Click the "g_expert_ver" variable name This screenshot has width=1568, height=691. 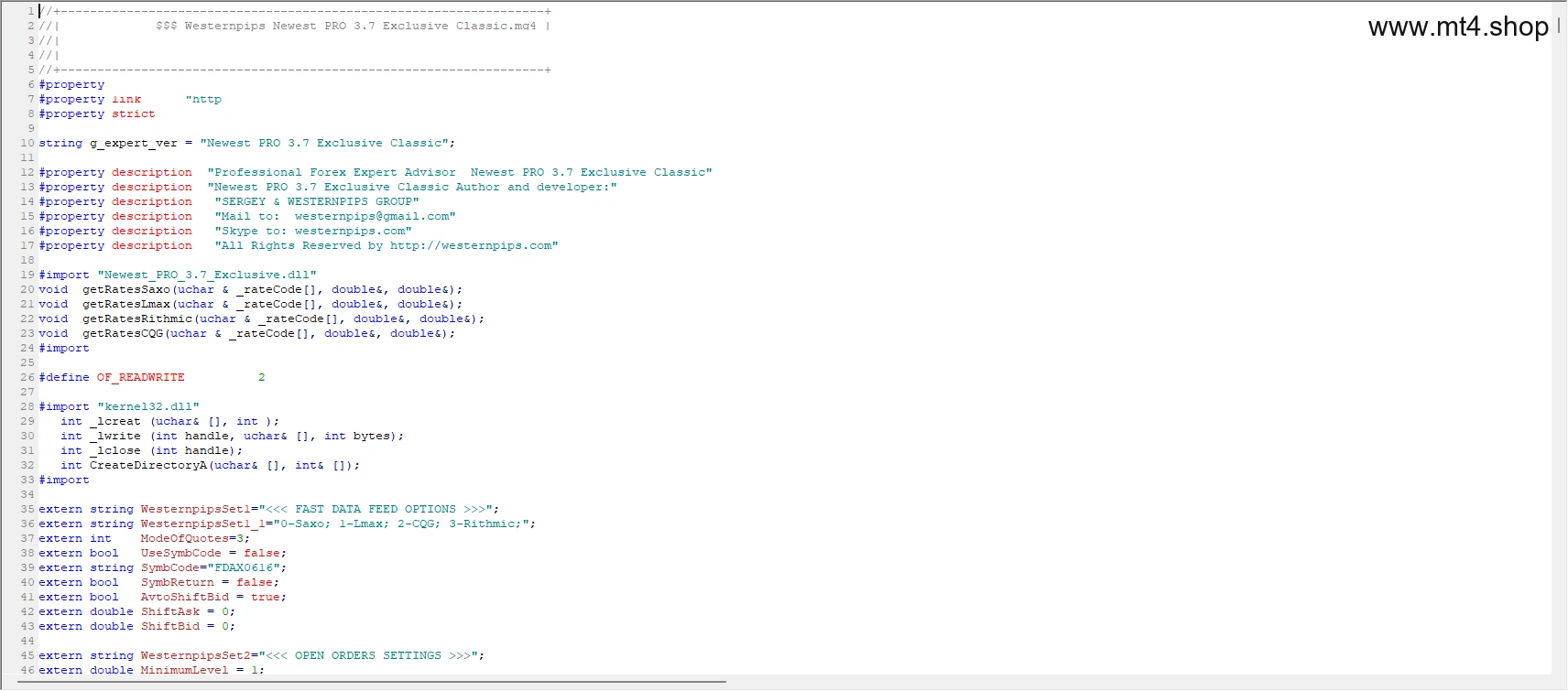pyautogui.click(x=134, y=143)
